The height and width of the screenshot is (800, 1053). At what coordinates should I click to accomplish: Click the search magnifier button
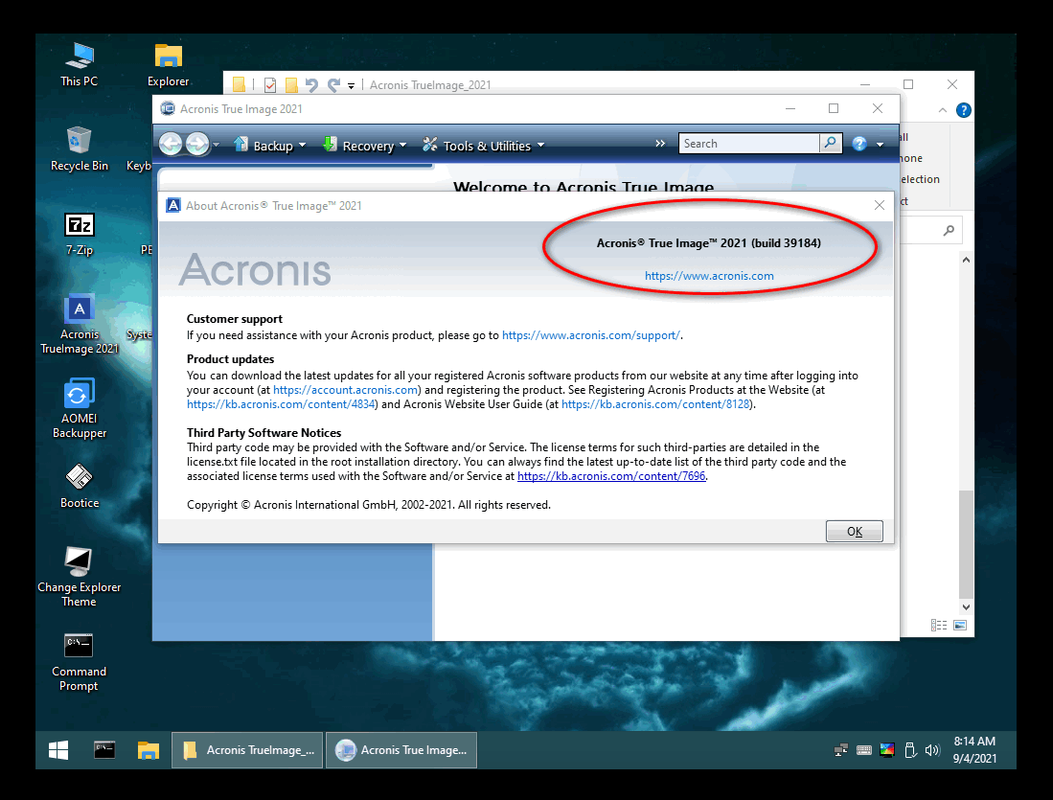pos(831,144)
